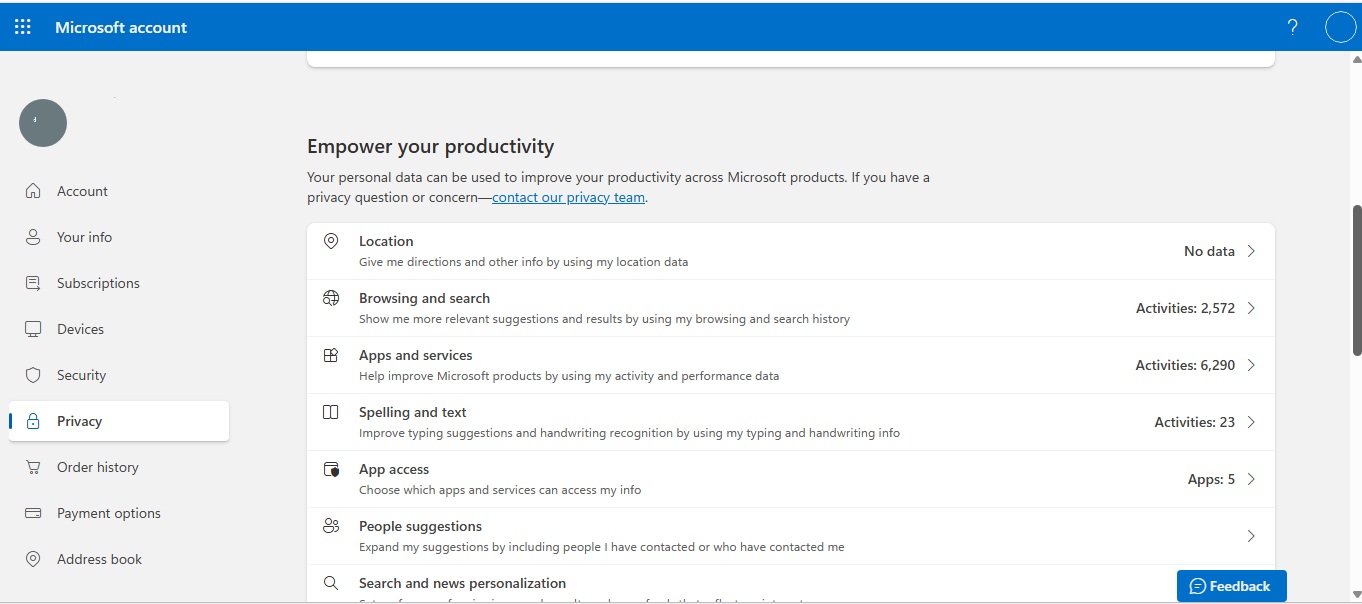
Task: Click 'No data' status text
Action: click(1209, 251)
